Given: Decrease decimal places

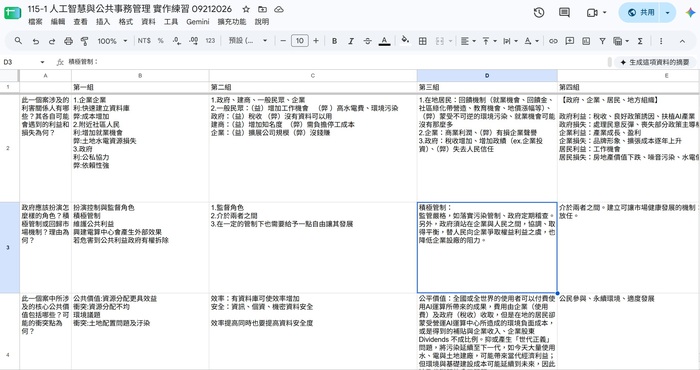Looking at the screenshot, I should pyautogui.click(x=177, y=41).
